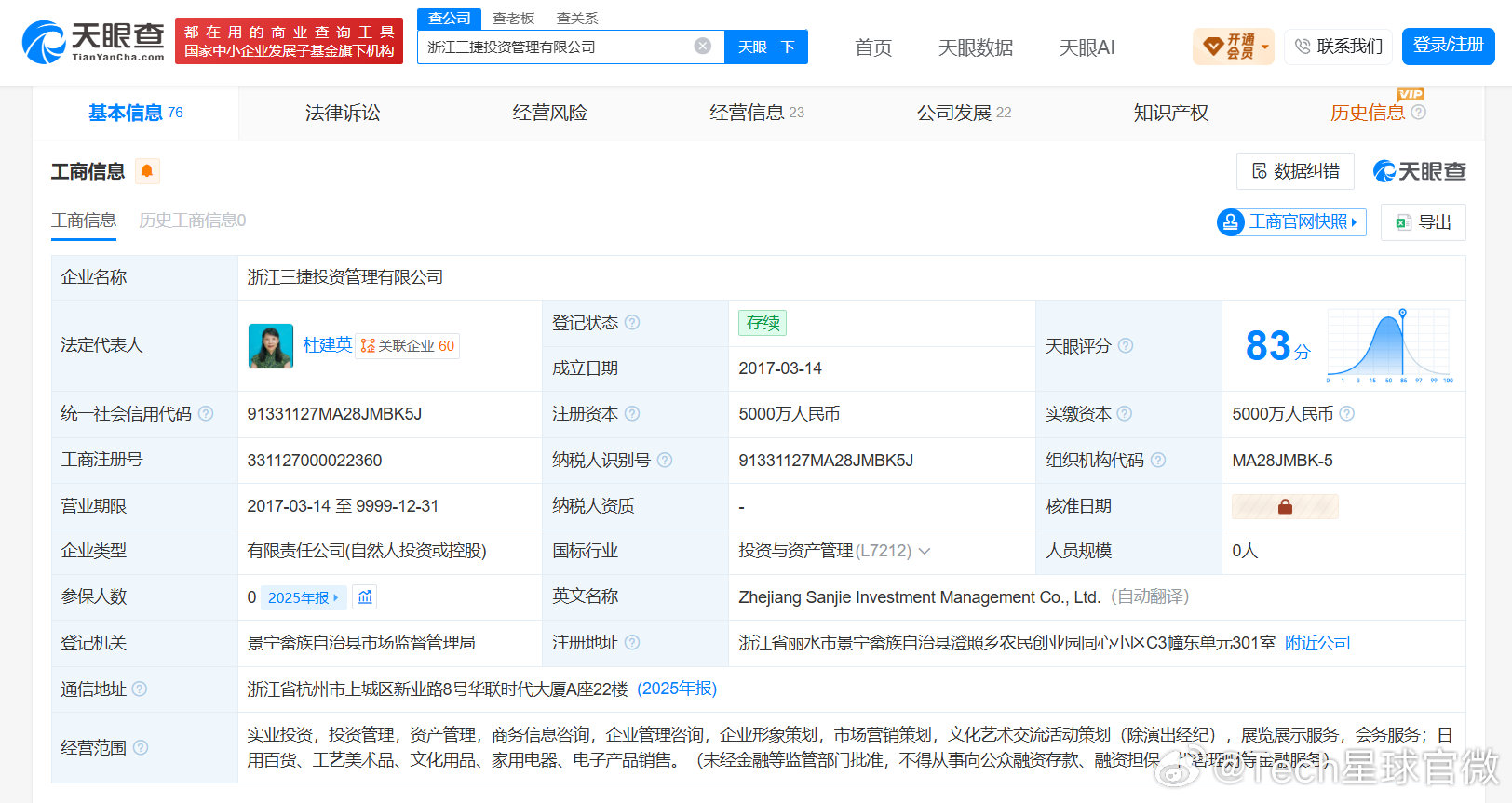Select the 工商信息 sub-tab
Image resolution: width=1512 pixels, height=803 pixels.
(84, 221)
